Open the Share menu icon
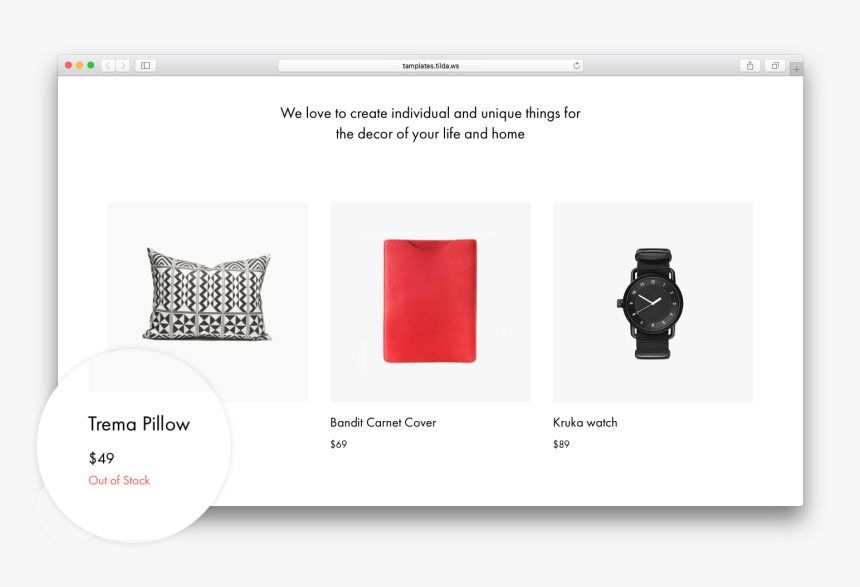The width and height of the screenshot is (860, 587). [x=750, y=65]
